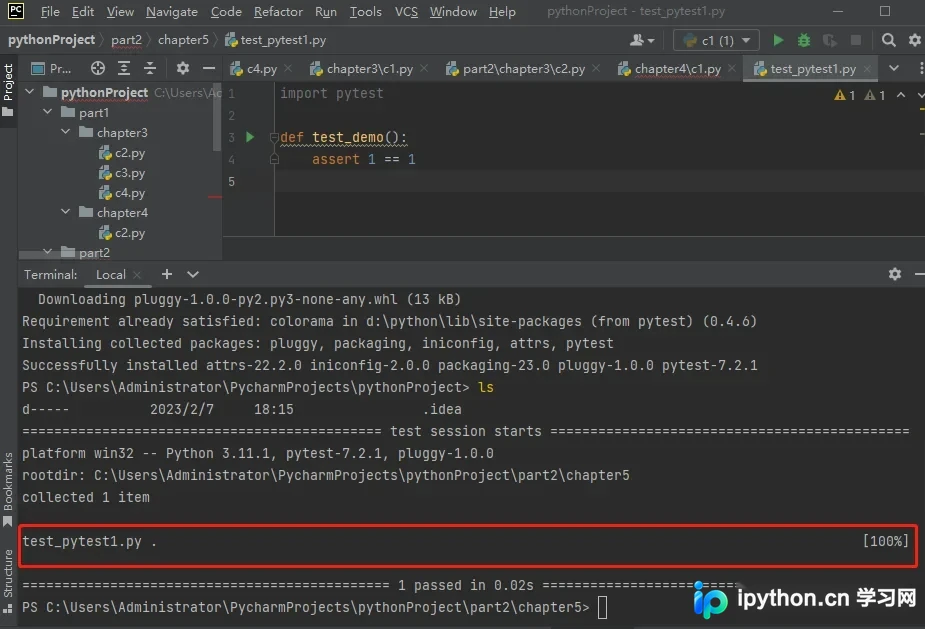This screenshot has height=629, width=925.
Task: Place cursor on 'assert 1 == 1' line
Action: tap(363, 159)
